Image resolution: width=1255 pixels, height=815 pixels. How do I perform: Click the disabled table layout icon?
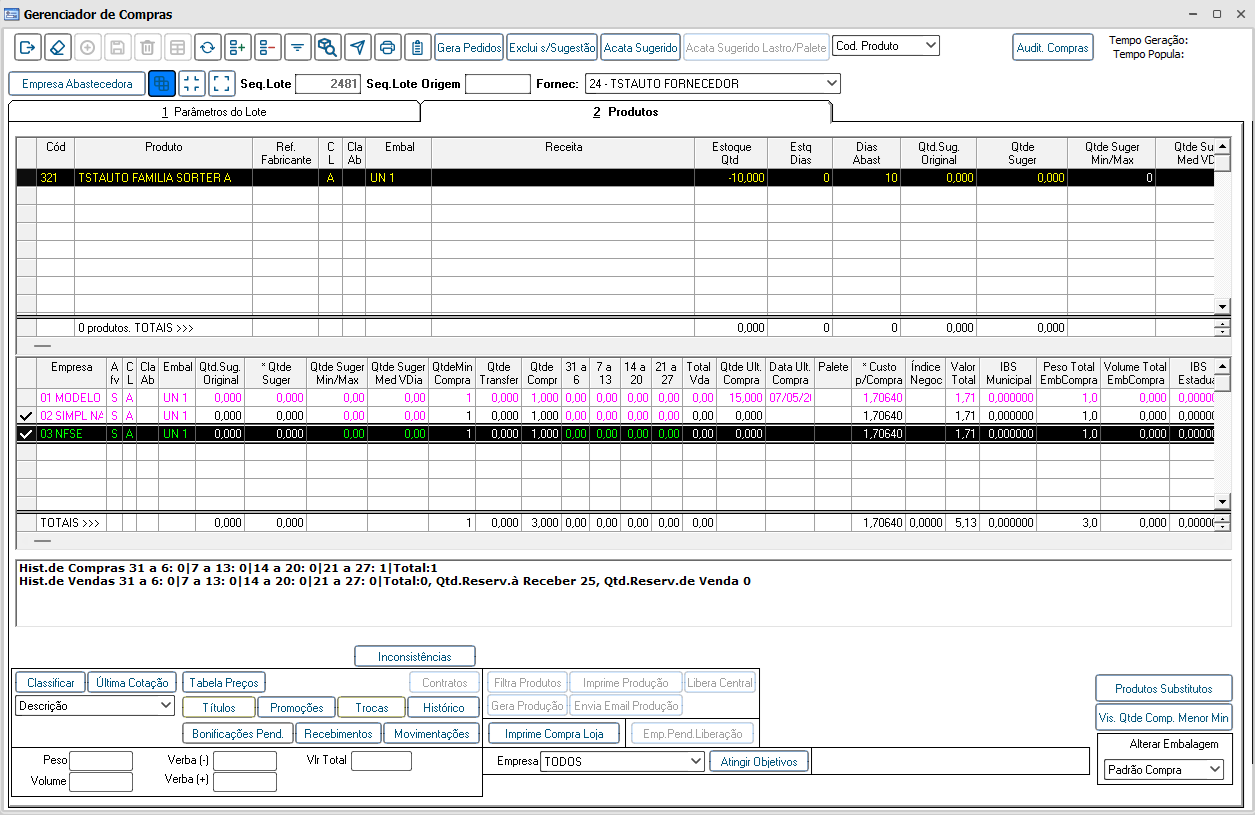(177, 47)
